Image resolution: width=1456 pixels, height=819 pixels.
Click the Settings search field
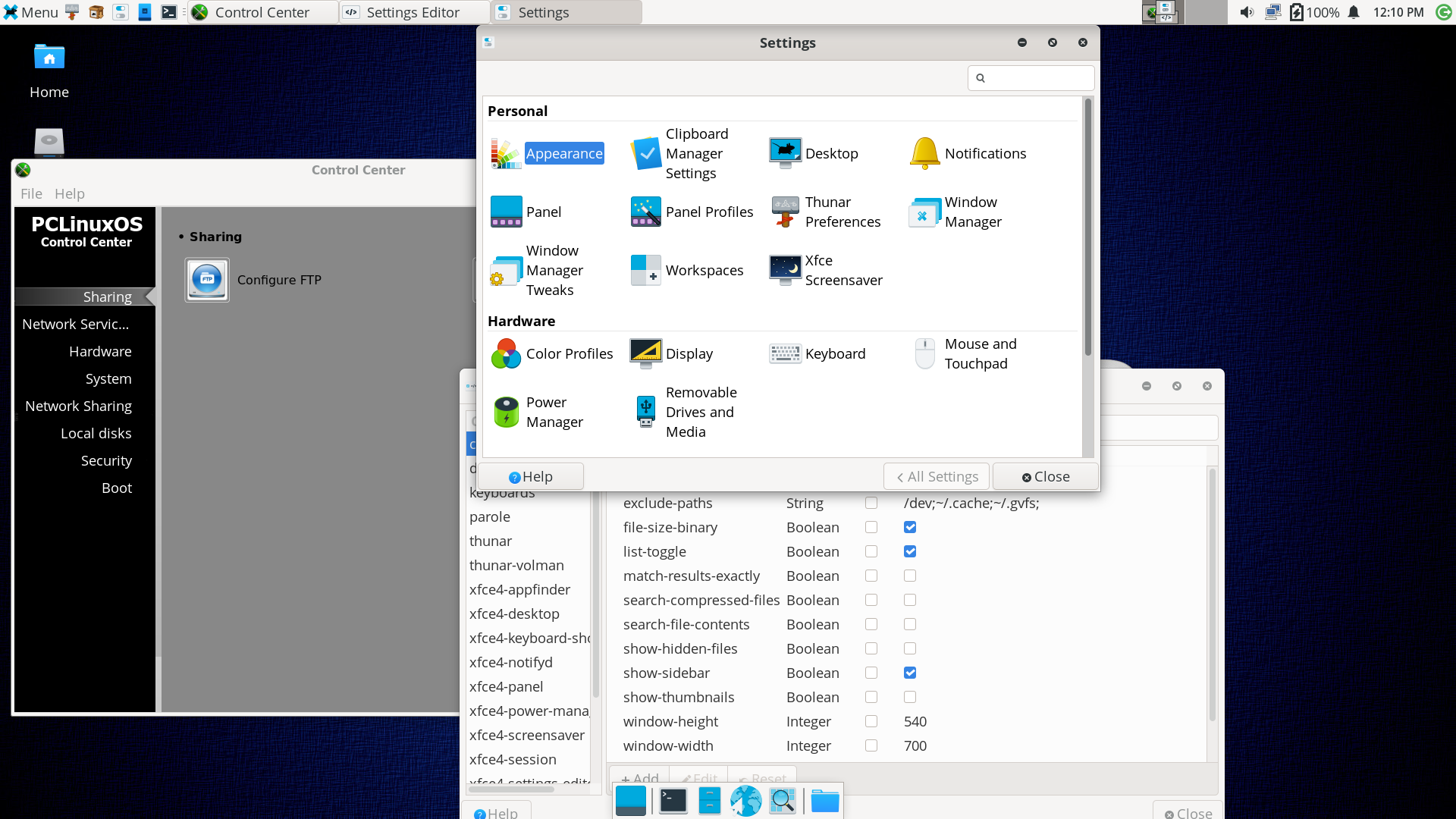(x=1031, y=78)
